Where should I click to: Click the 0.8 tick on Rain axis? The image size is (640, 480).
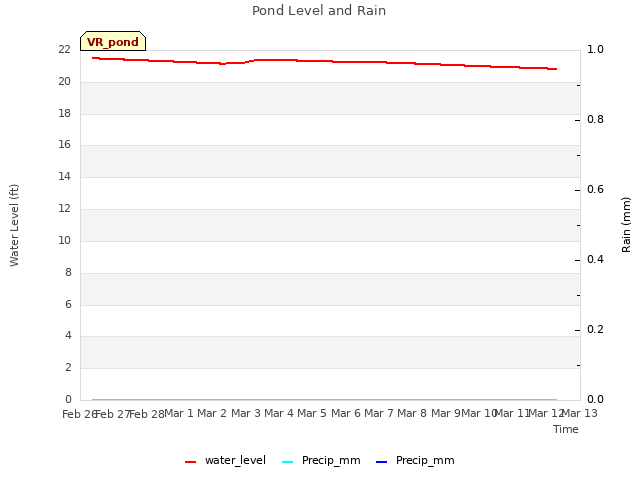tap(595, 120)
